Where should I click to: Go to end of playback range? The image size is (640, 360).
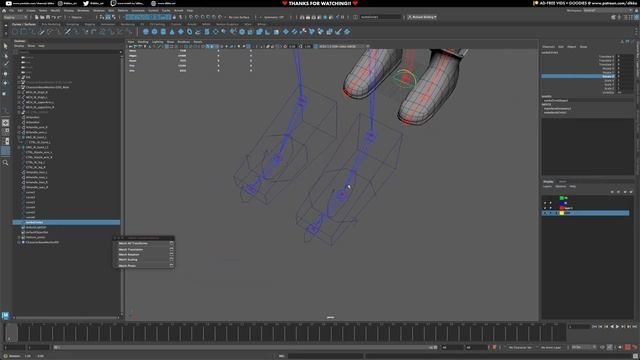coord(634,327)
